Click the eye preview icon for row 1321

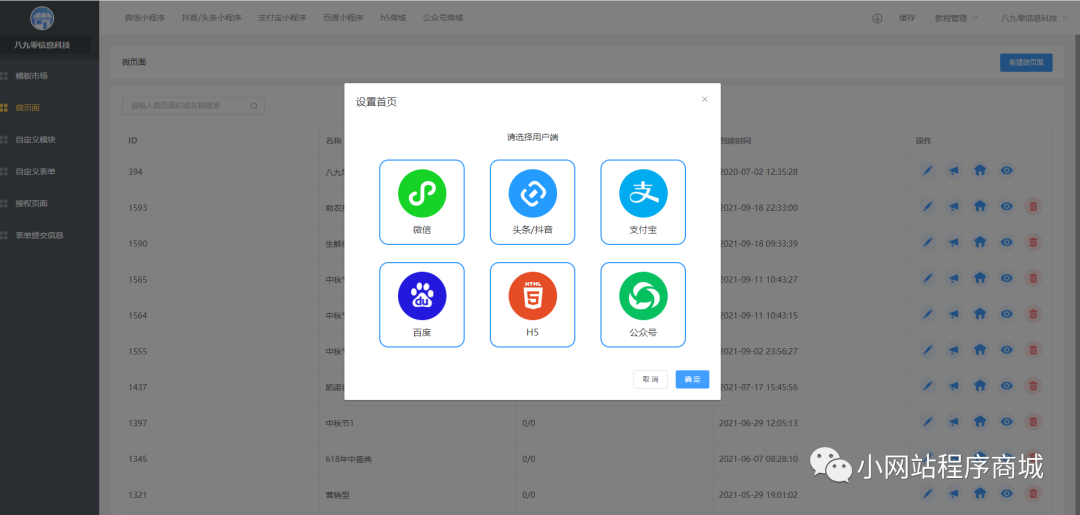1006,493
